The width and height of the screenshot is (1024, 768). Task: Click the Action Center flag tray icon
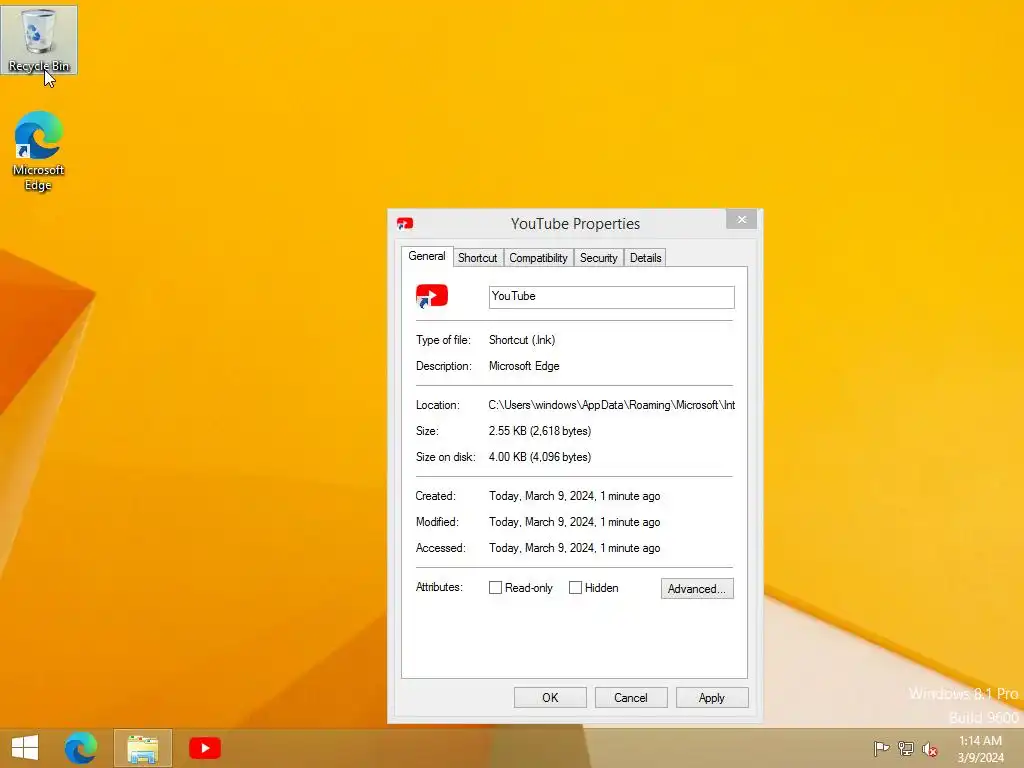pos(881,748)
